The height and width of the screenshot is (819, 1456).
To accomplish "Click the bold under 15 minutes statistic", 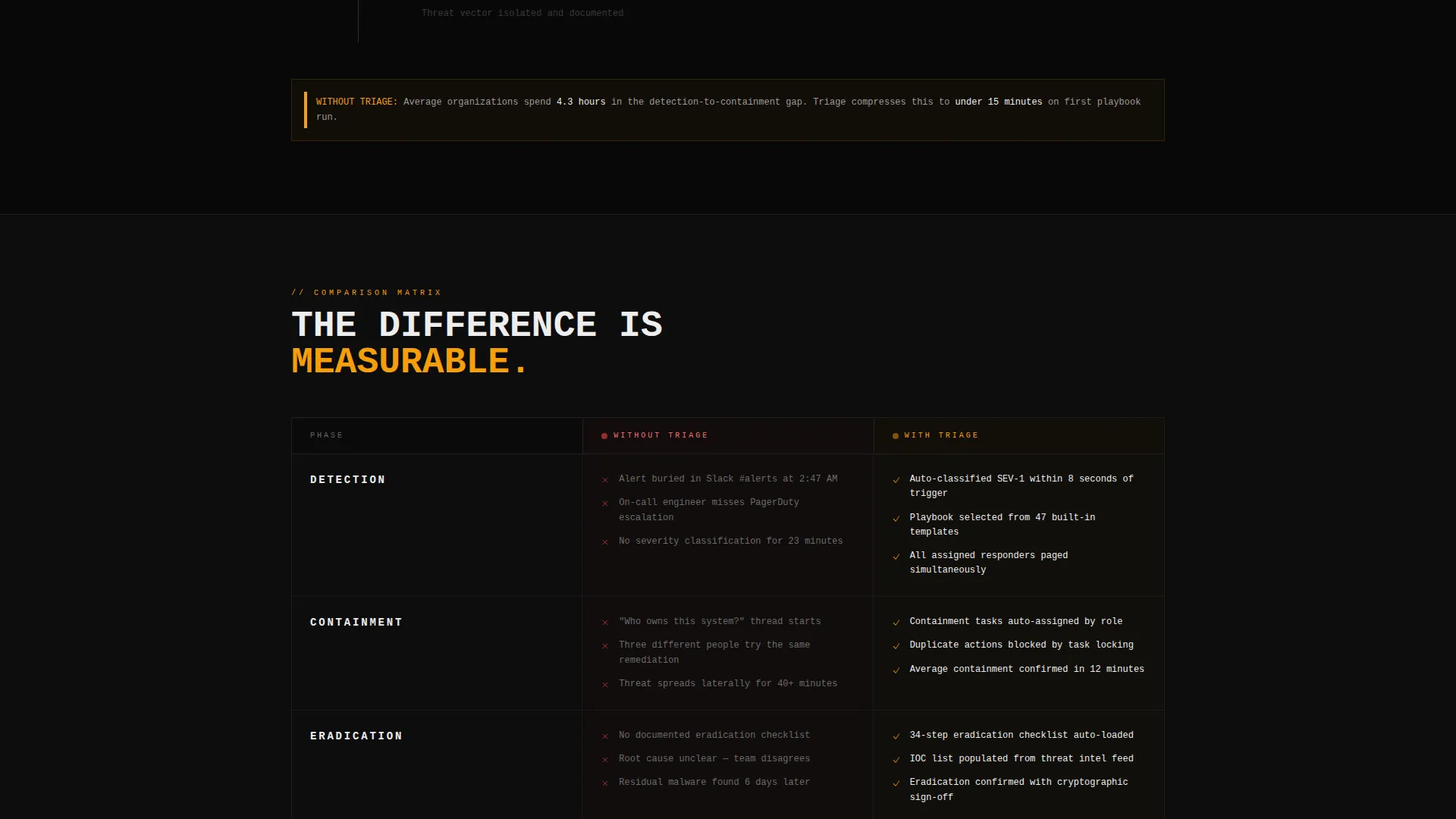I will (999, 102).
